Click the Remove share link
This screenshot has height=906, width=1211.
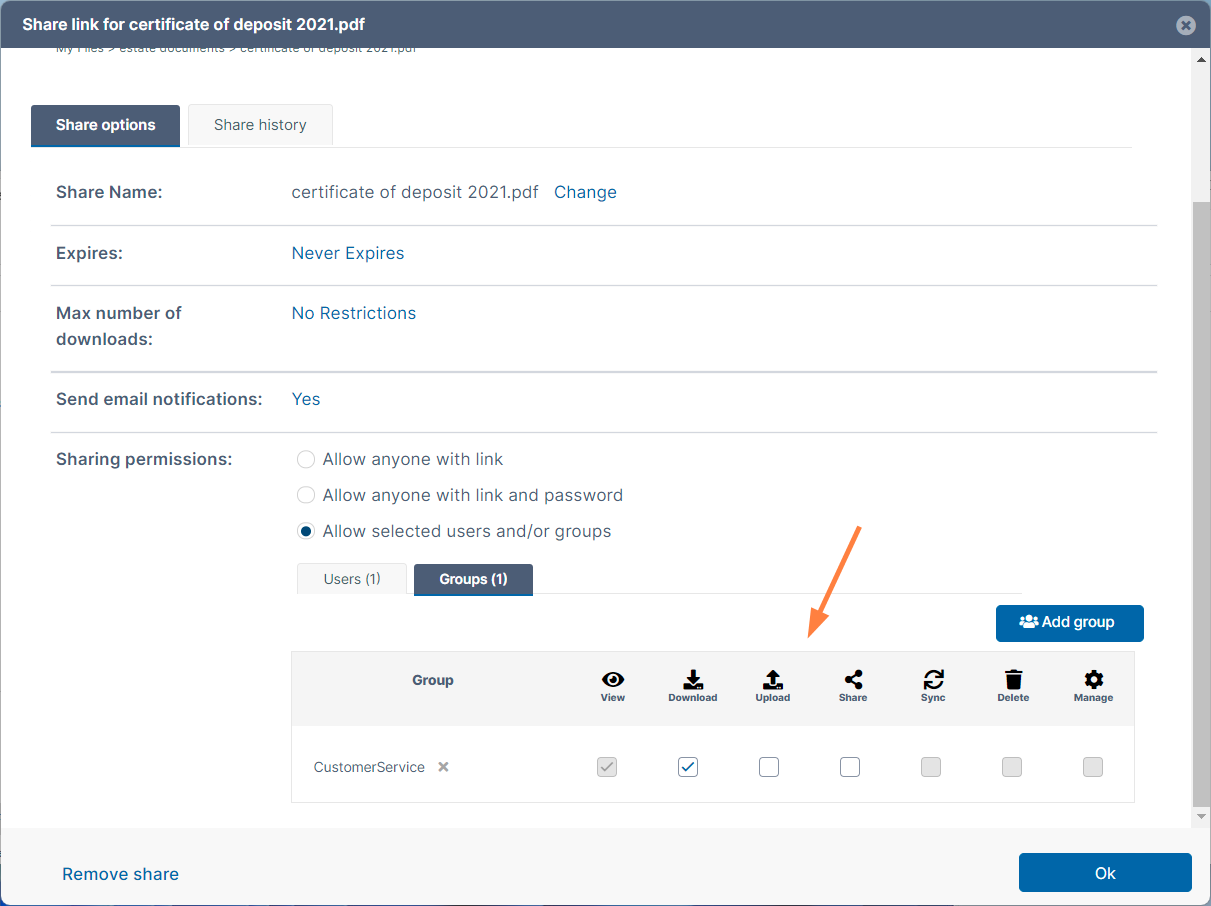[120, 874]
